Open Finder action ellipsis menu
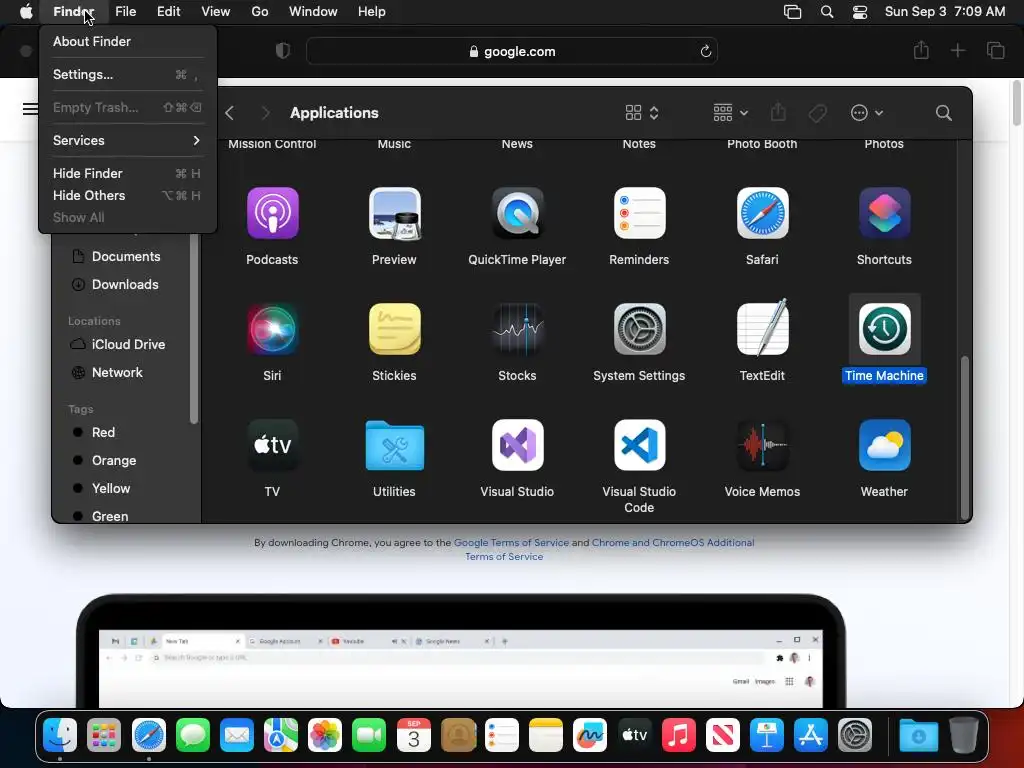 pos(867,113)
